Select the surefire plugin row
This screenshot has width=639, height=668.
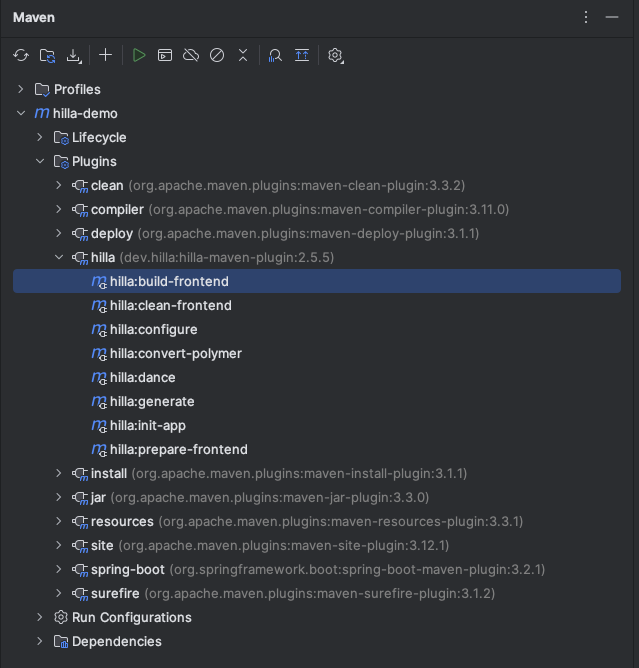pyautogui.click(x=317, y=593)
